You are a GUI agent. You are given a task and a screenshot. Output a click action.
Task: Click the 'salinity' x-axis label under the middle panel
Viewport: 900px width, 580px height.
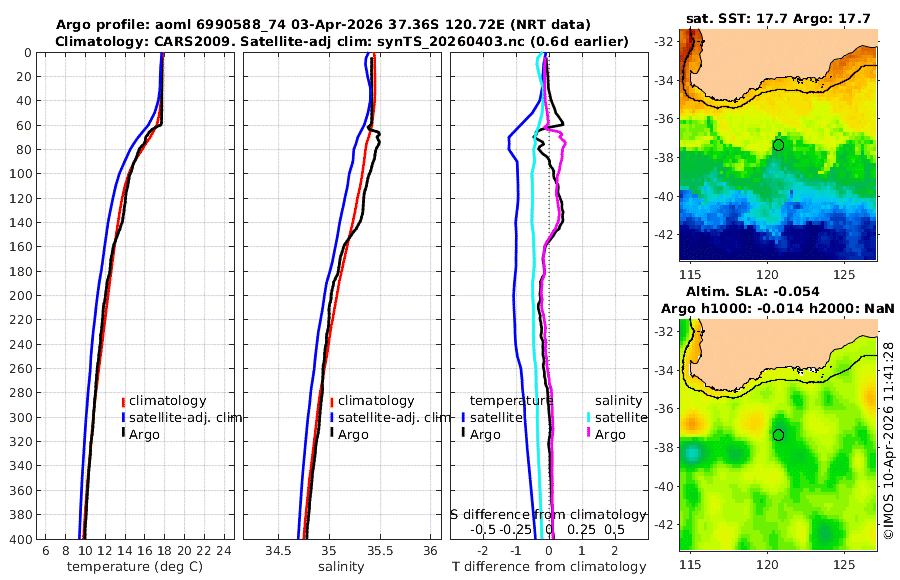click(x=341, y=567)
